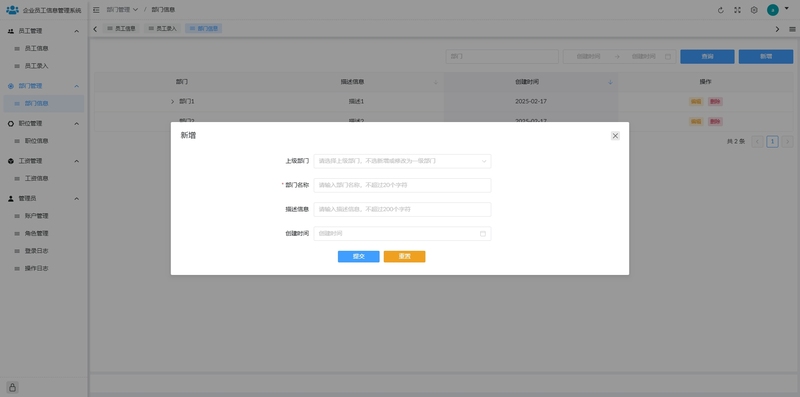Image resolution: width=800 pixels, height=397 pixels.
Task: Switch to the 部门信息 tab
Action: tap(204, 29)
